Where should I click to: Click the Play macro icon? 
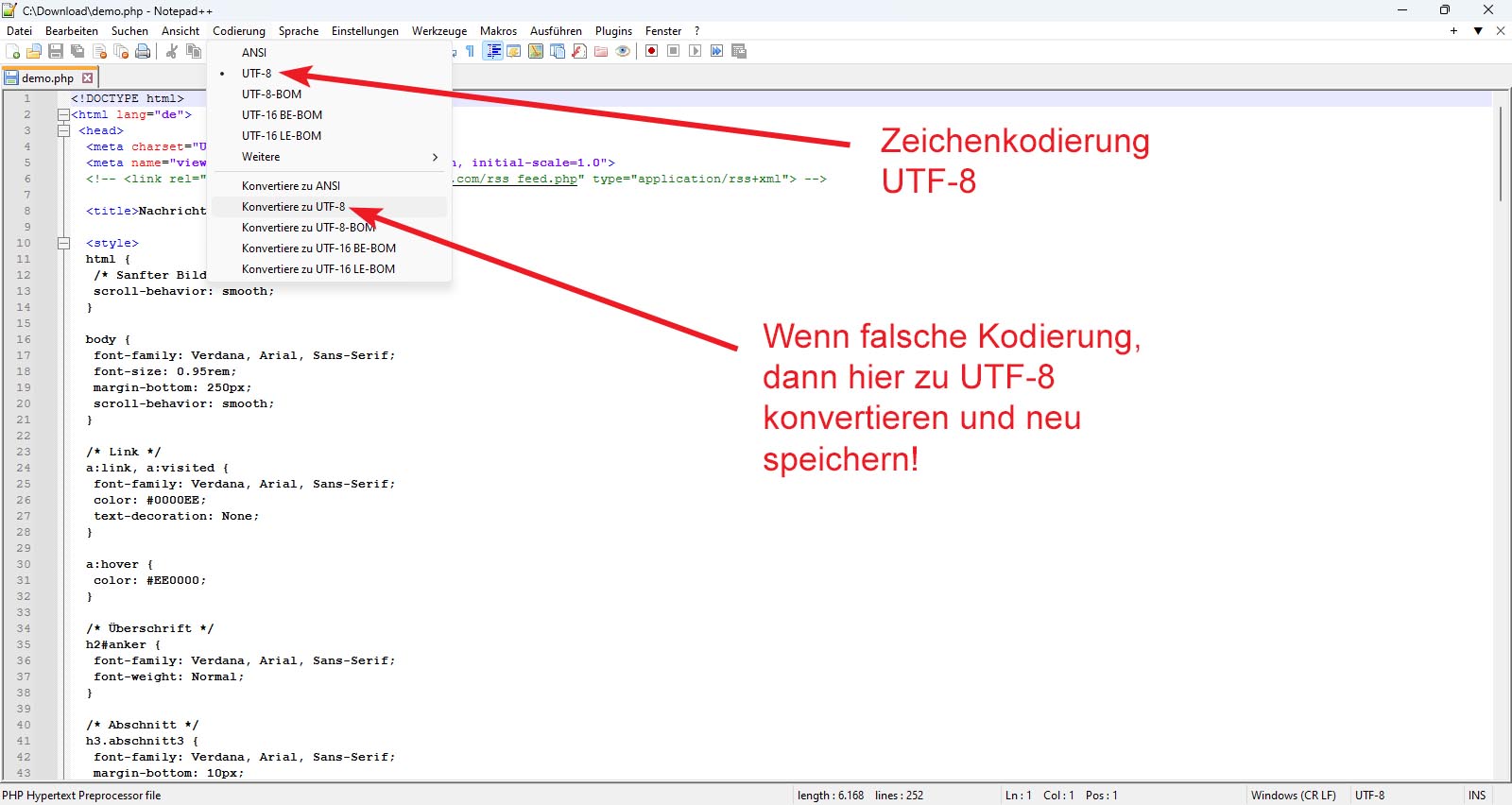pos(695,51)
